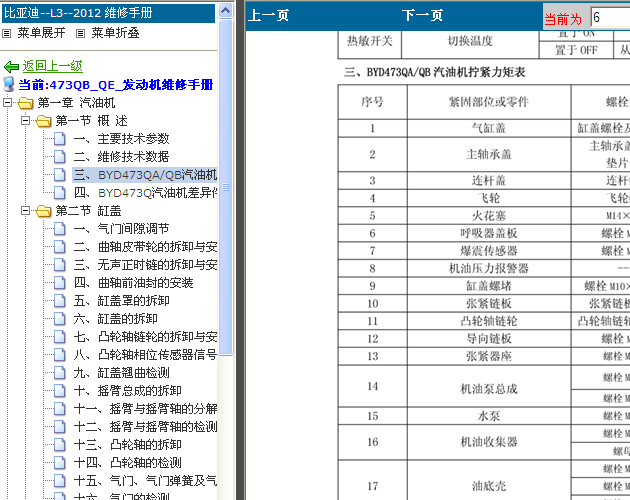The width and height of the screenshot is (630, 500).
Task: Click heading 三、BYD473QA/QB 汽油机拧紧力矩表
Action: (x=435, y=72)
